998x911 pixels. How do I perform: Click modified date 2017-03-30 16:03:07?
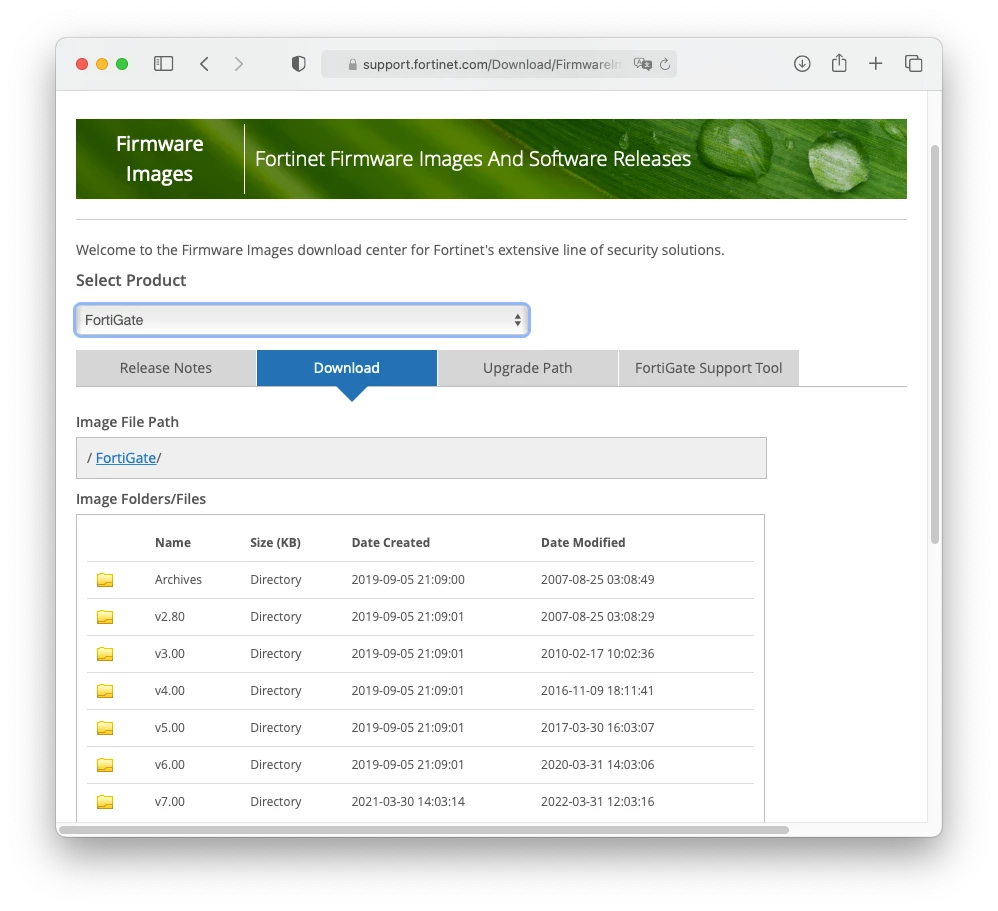[598, 727]
